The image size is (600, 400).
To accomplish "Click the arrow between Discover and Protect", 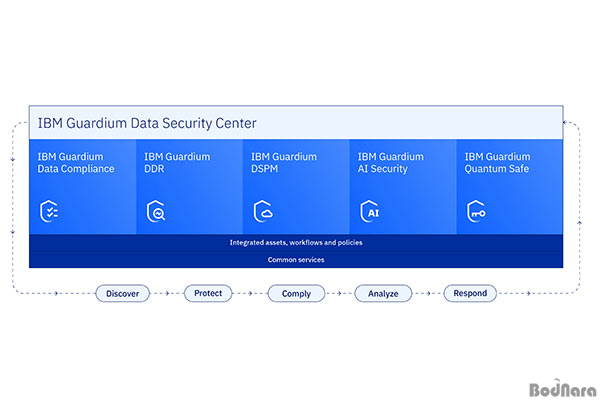I will point(167,294).
